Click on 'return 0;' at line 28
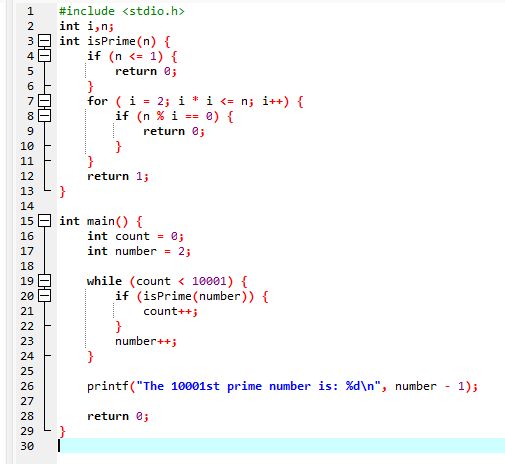The image size is (505, 464). 118,416
